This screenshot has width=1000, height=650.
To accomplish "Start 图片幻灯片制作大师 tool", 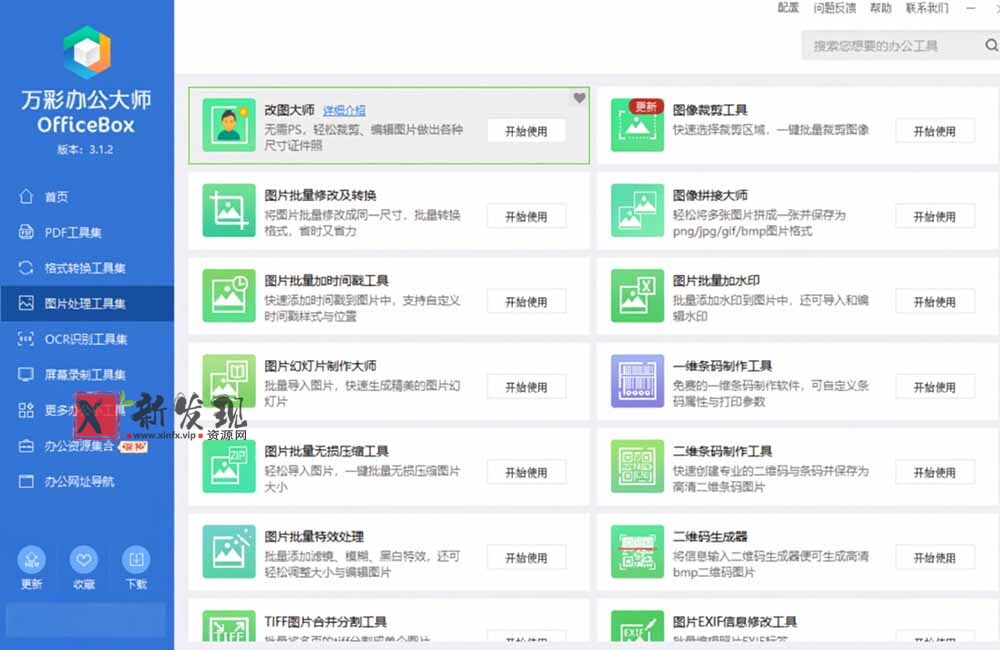I will [x=526, y=387].
